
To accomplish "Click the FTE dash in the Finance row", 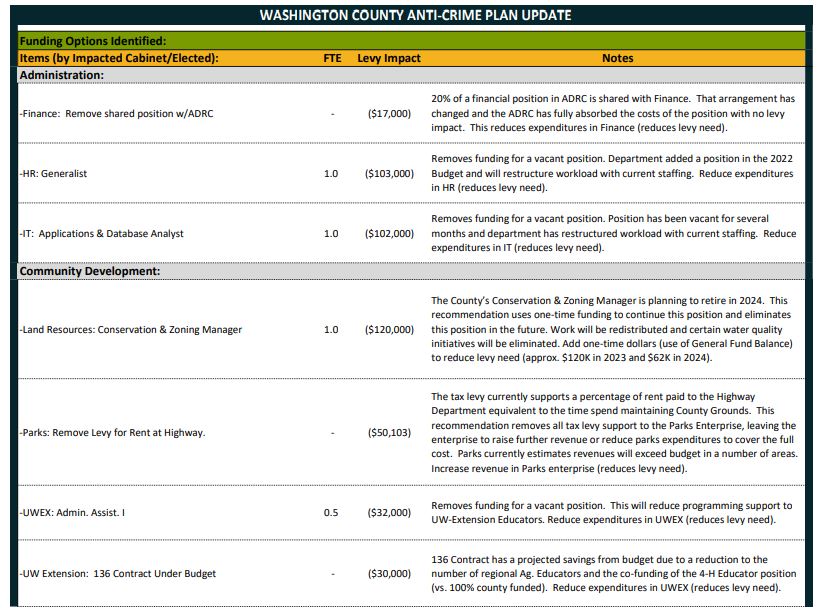I will coord(332,114).
